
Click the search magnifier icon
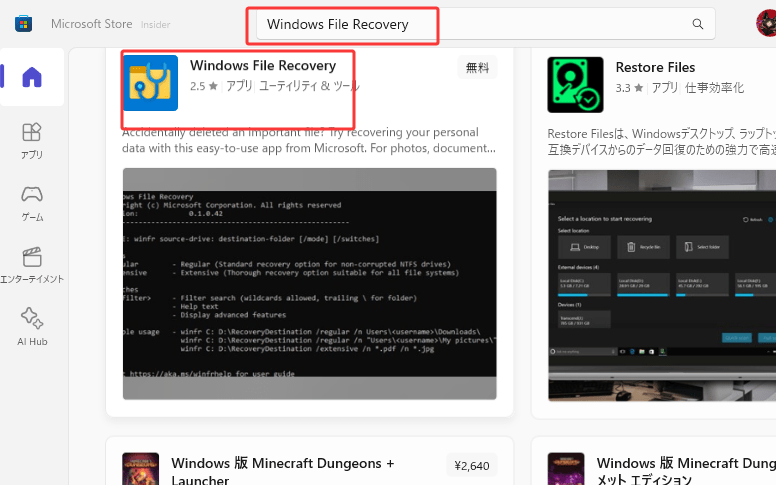pos(698,24)
